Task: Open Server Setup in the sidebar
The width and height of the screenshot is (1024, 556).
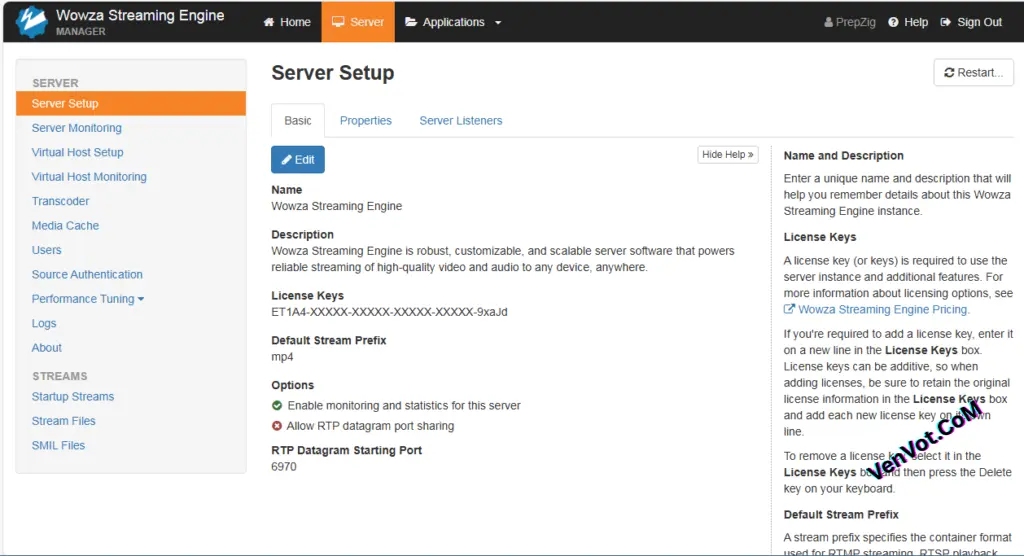Action: 131,103
